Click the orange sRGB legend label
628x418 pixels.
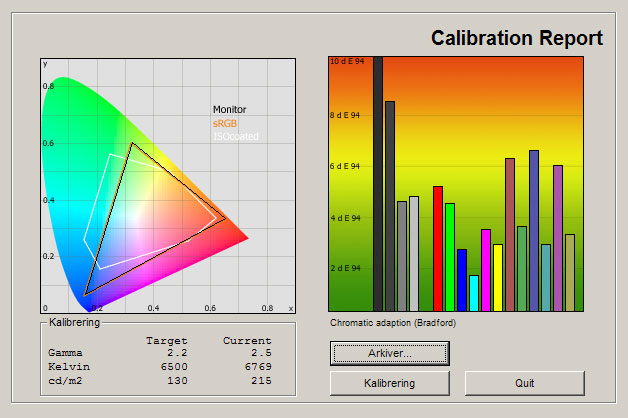(x=225, y=123)
